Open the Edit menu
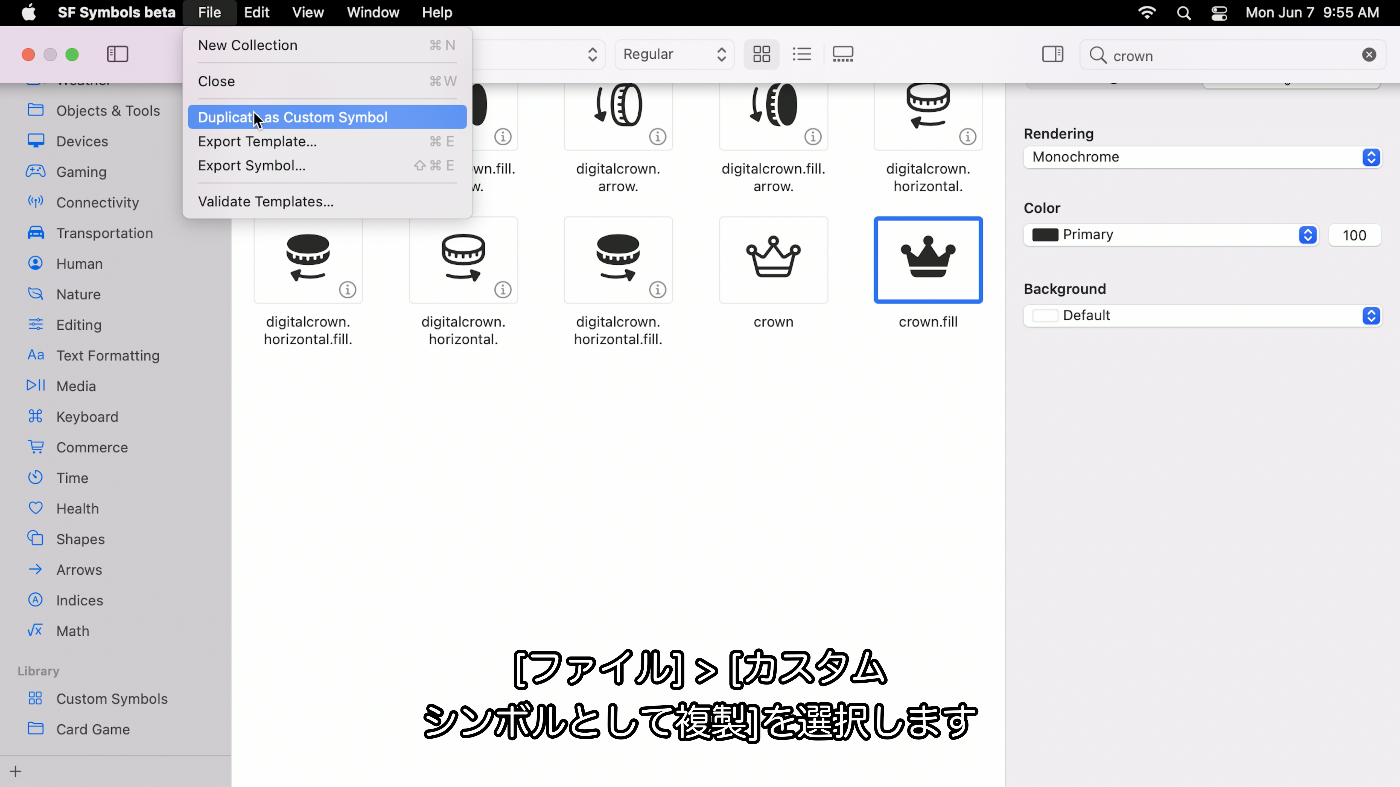 point(257,12)
